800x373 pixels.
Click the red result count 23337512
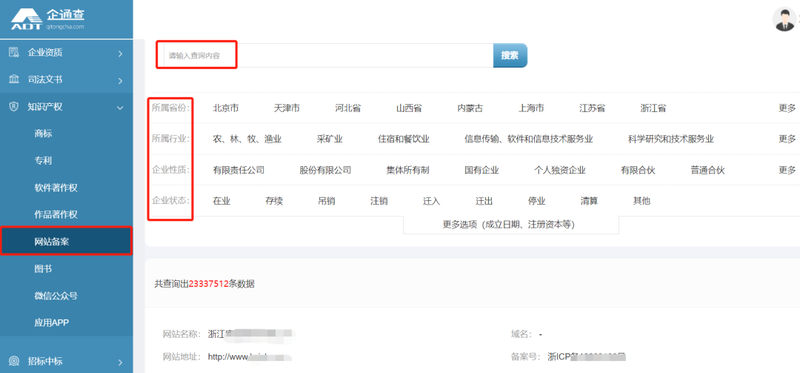click(209, 284)
